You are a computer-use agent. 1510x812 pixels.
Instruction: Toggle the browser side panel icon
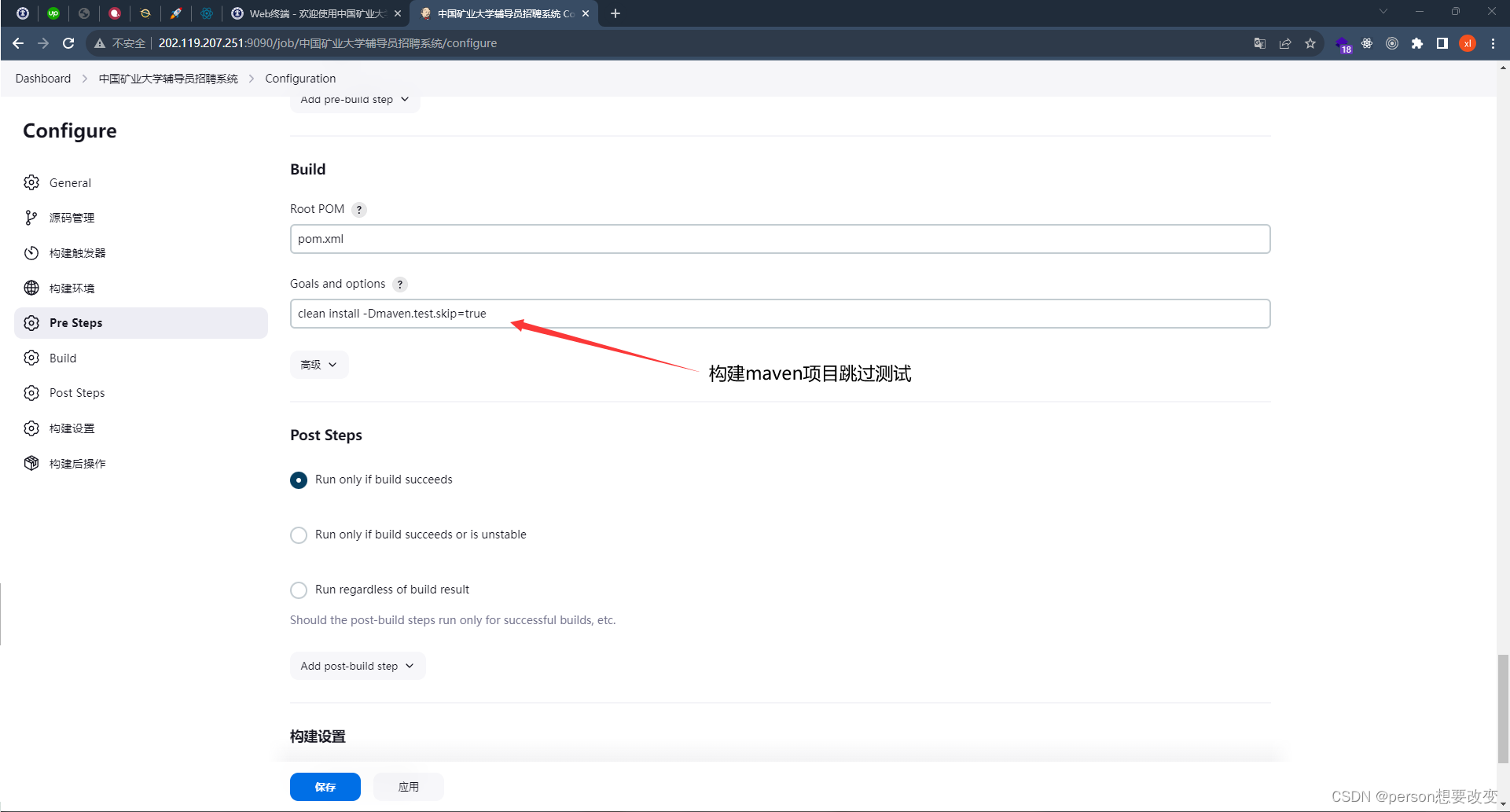pyautogui.click(x=1442, y=43)
